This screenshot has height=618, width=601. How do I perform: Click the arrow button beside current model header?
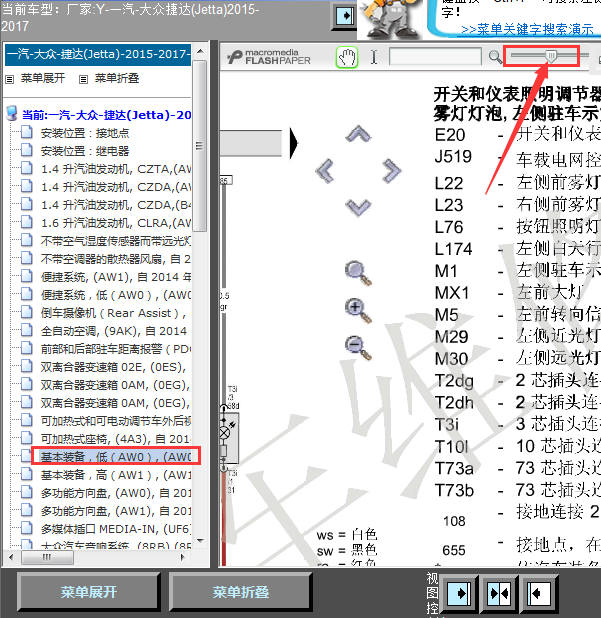[x=344, y=16]
